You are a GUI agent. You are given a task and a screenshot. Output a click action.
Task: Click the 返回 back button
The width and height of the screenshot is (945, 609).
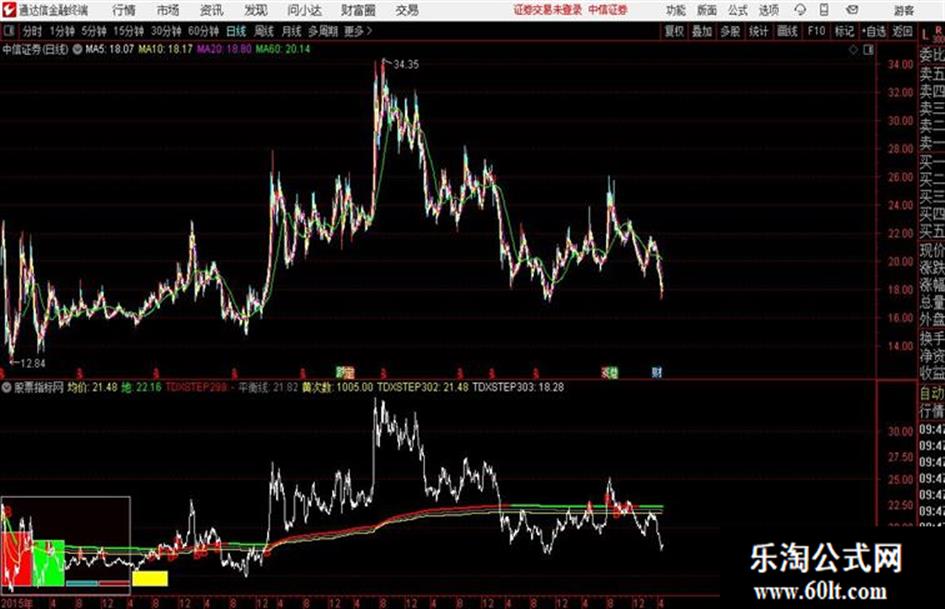[x=902, y=31]
